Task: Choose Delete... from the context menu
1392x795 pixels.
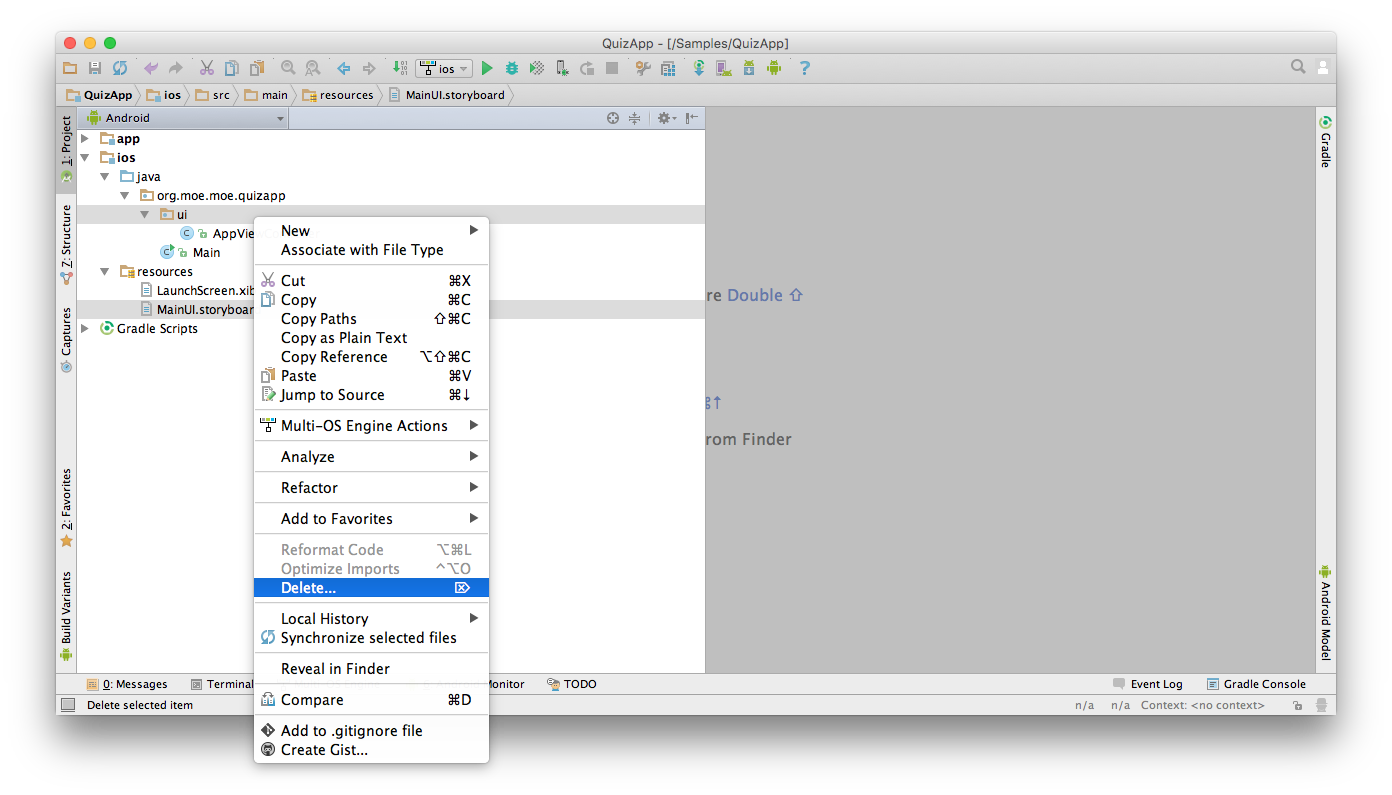Action: pyautogui.click(x=371, y=588)
